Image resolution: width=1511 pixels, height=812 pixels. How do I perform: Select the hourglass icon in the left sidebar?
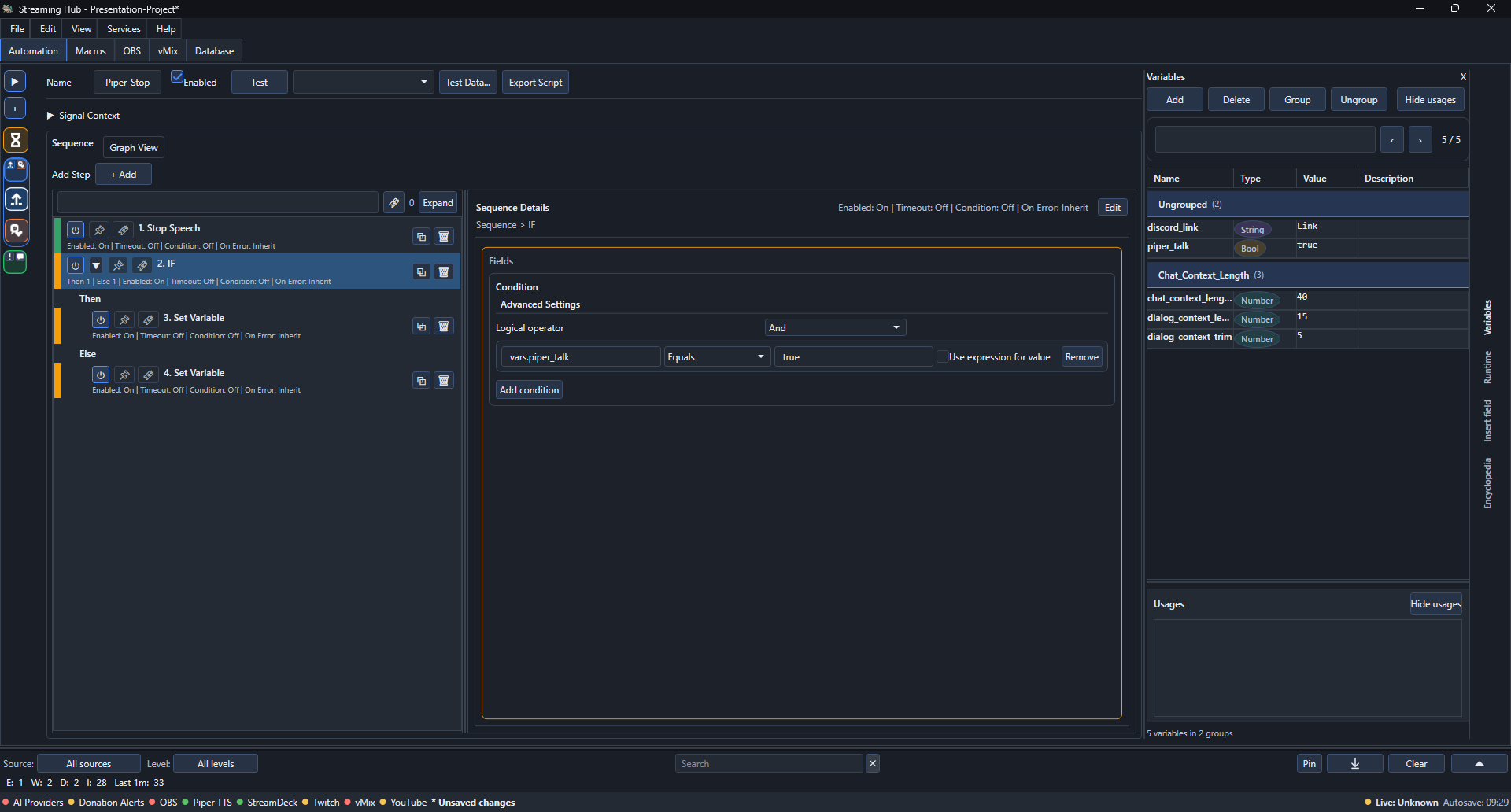point(16,140)
